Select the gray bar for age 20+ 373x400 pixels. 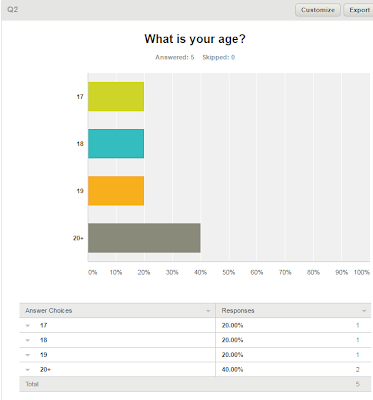pos(144,238)
